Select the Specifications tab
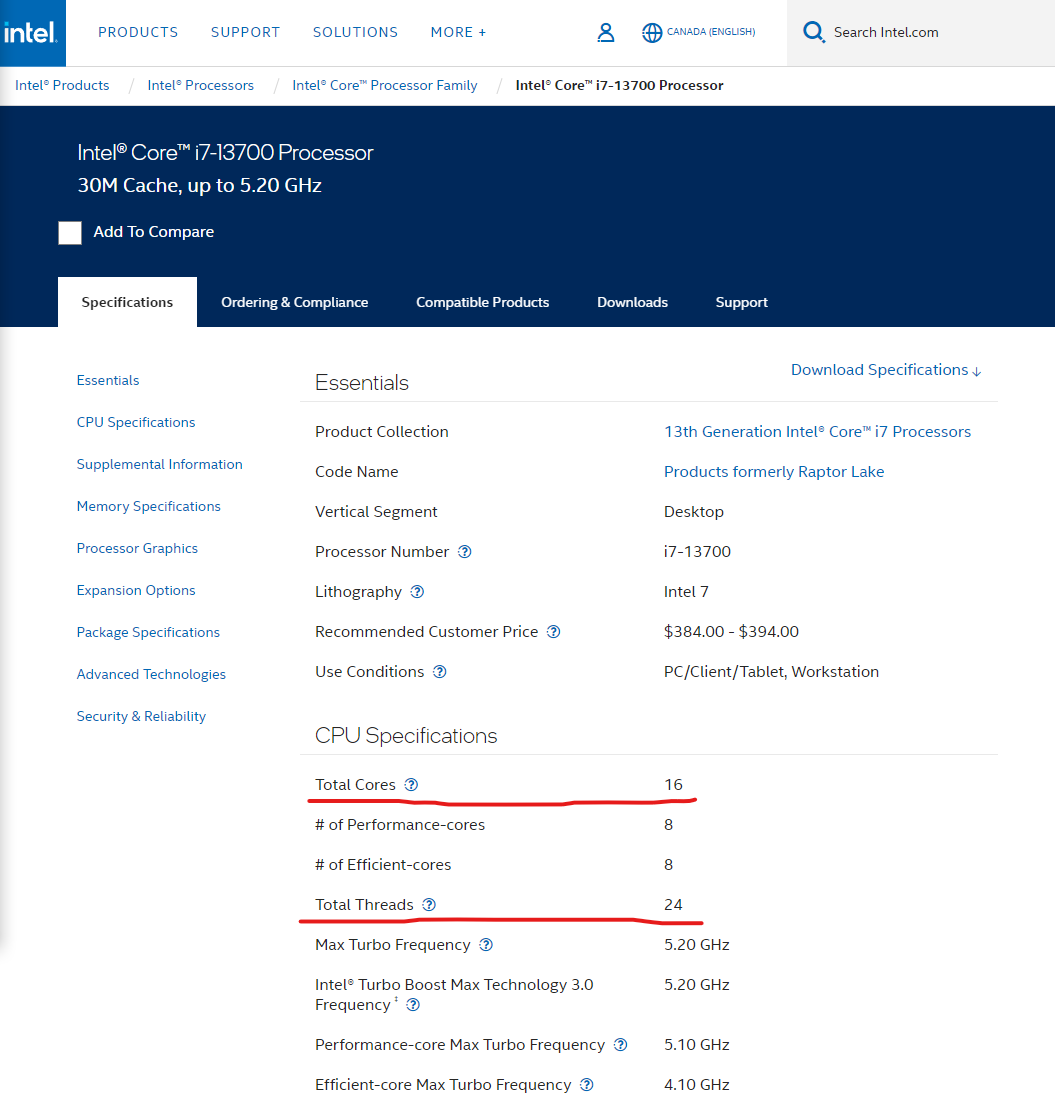The width and height of the screenshot is (1055, 1095). [x=127, y=302]
